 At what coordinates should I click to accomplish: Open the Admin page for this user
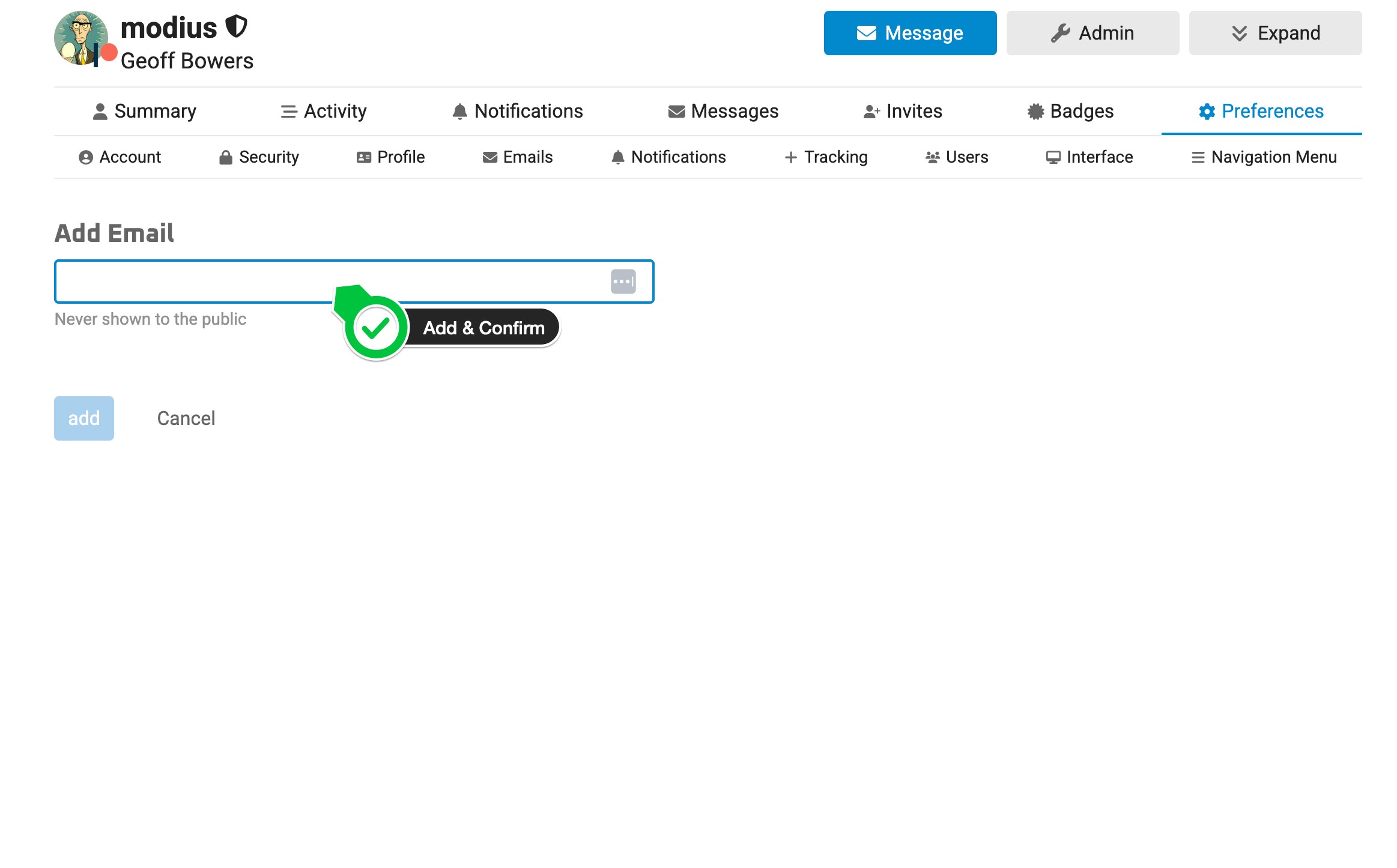(1092, 33)
